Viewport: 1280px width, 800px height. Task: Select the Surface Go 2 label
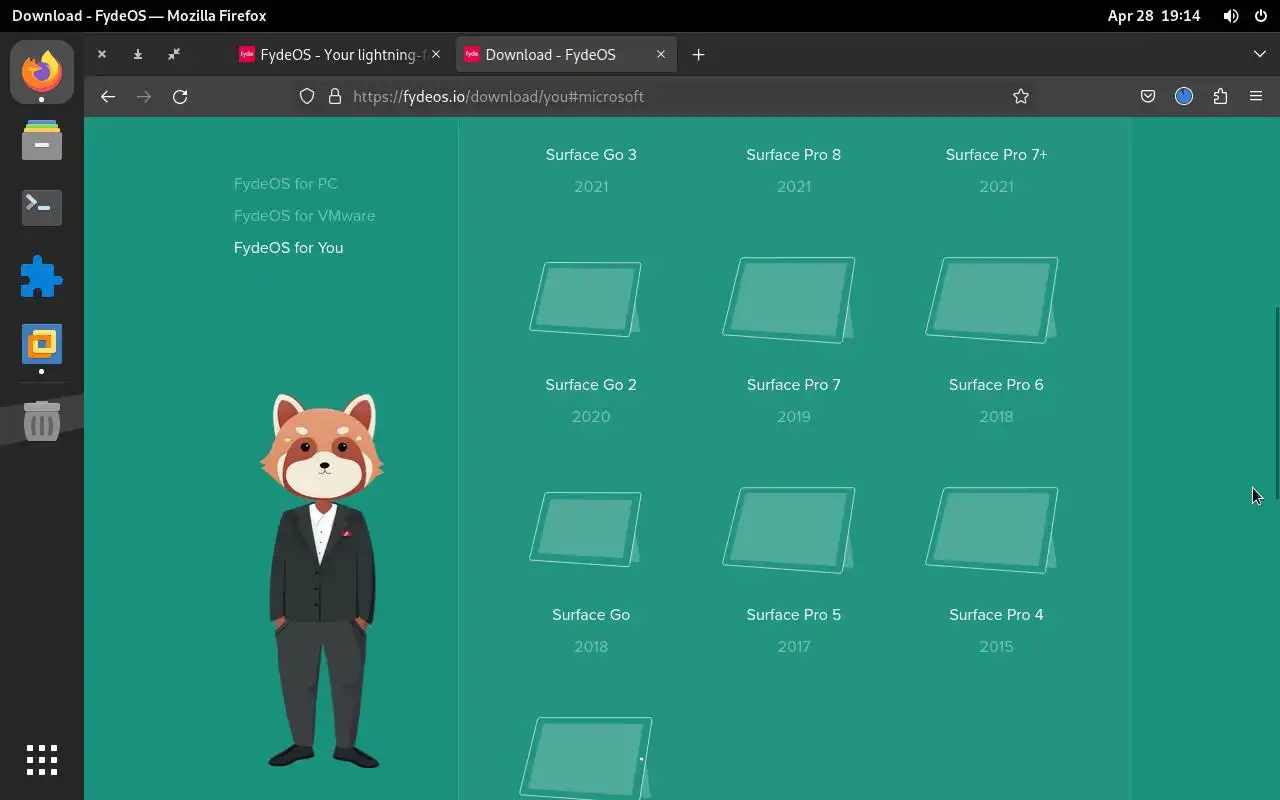591,384
